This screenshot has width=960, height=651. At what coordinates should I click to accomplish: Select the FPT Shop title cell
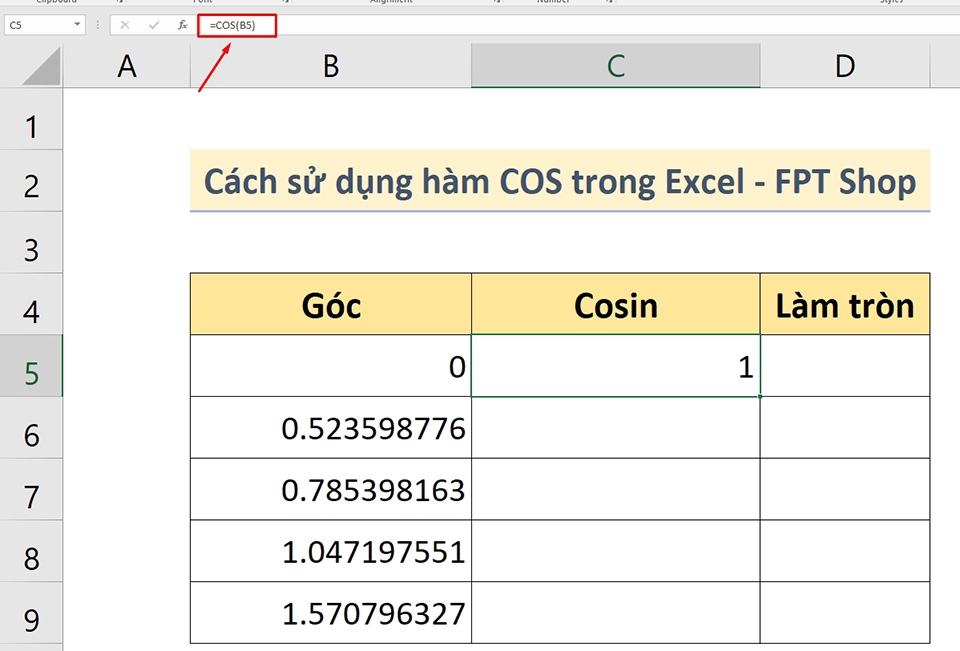coord(560,182)
